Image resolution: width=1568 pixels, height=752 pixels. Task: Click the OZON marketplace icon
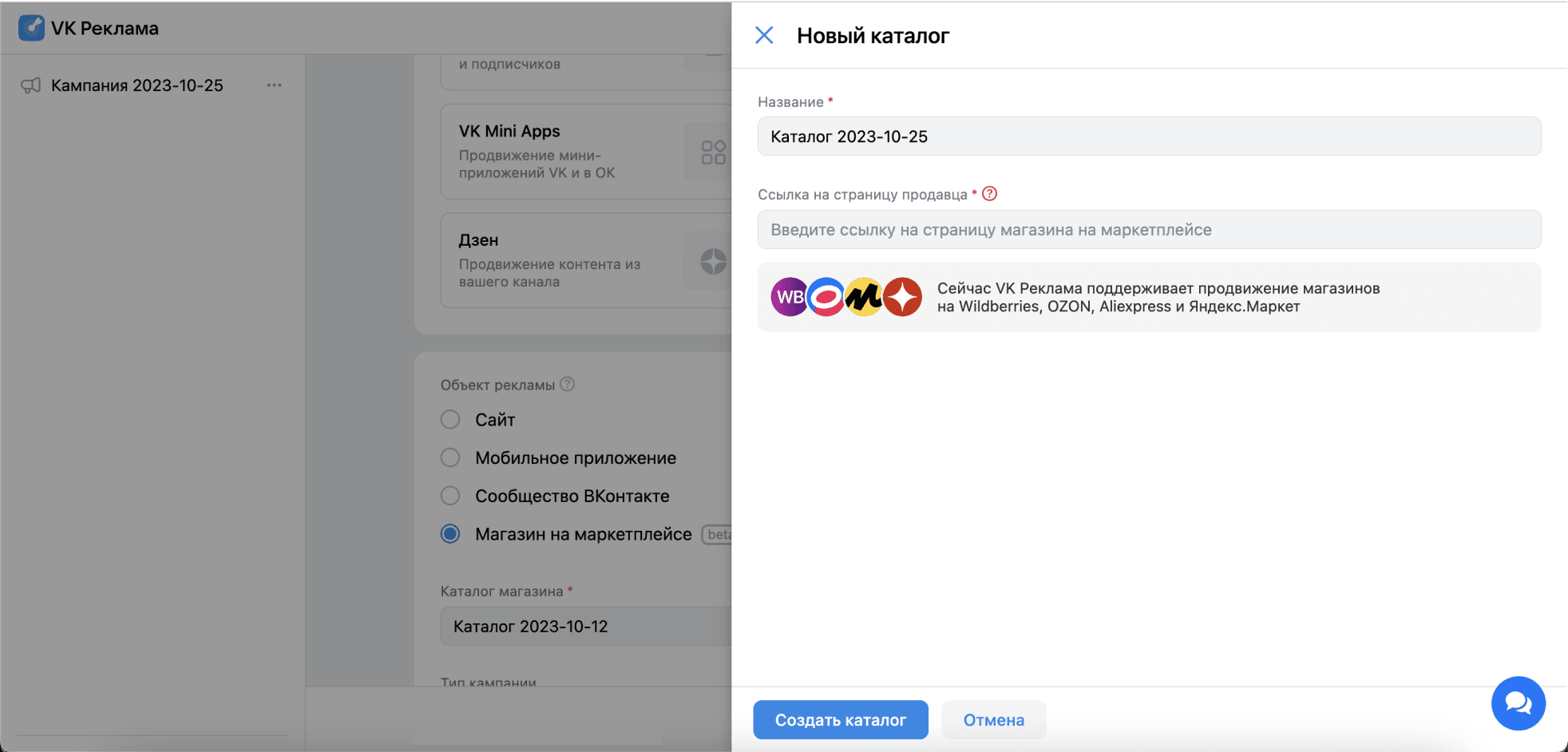click(x=827, y=296)
